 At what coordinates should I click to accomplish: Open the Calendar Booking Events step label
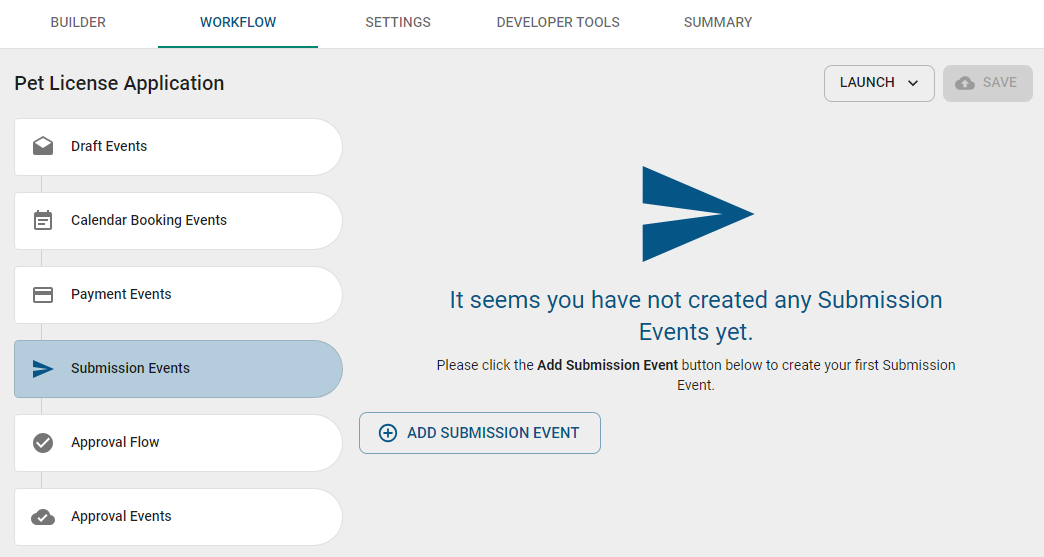149,220
